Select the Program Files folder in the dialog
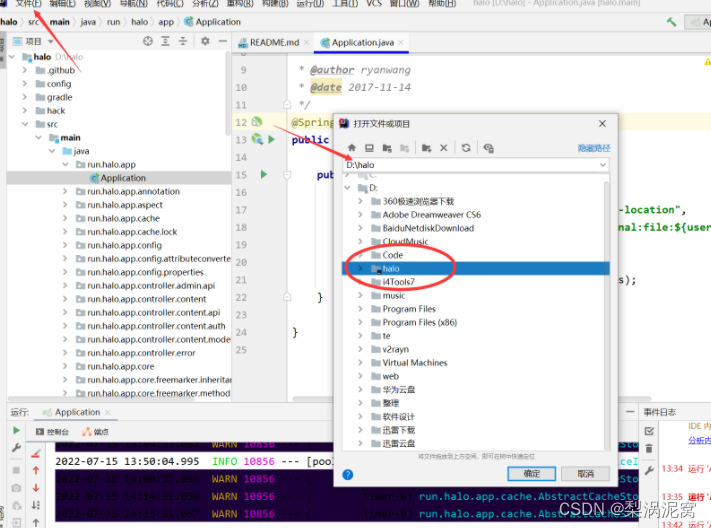This screenshot has width=711, height=528. pos(409,309)
